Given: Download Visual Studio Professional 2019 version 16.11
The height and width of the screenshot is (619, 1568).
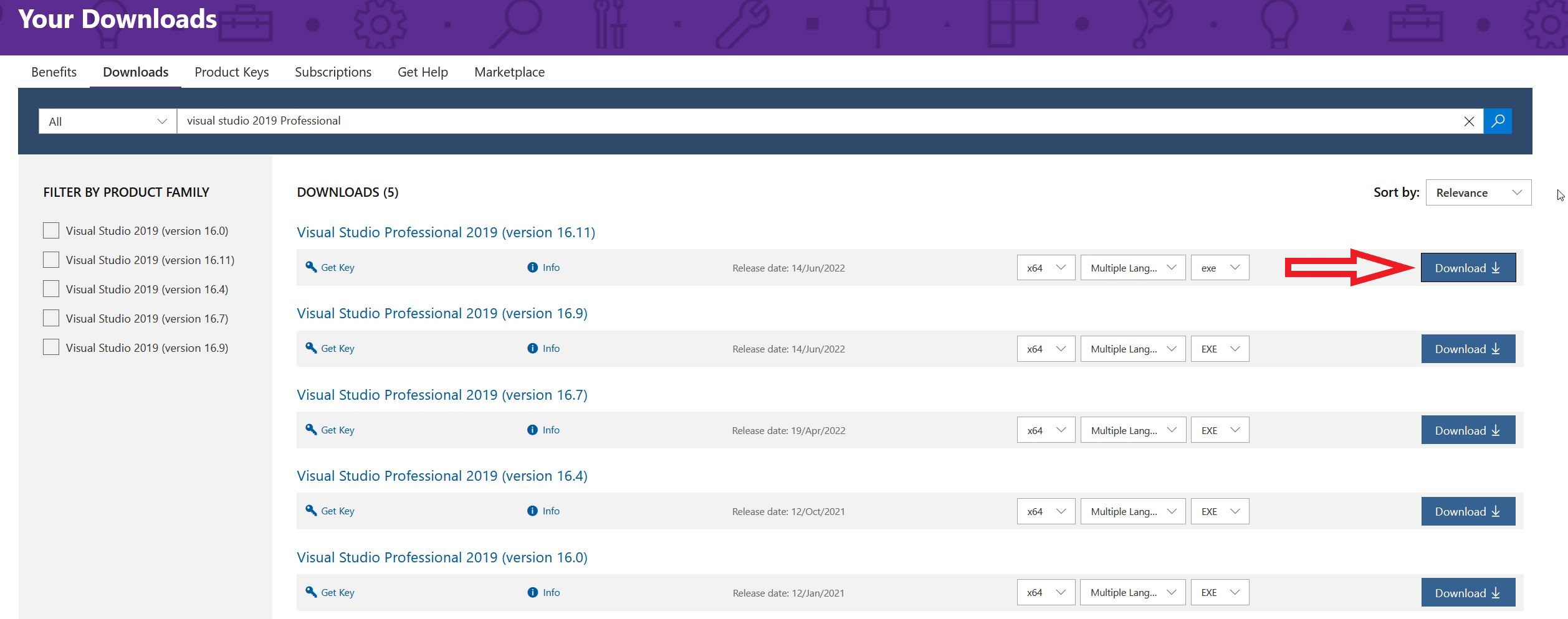Looking at the screenshot, I should click(x=1468, y=268).
